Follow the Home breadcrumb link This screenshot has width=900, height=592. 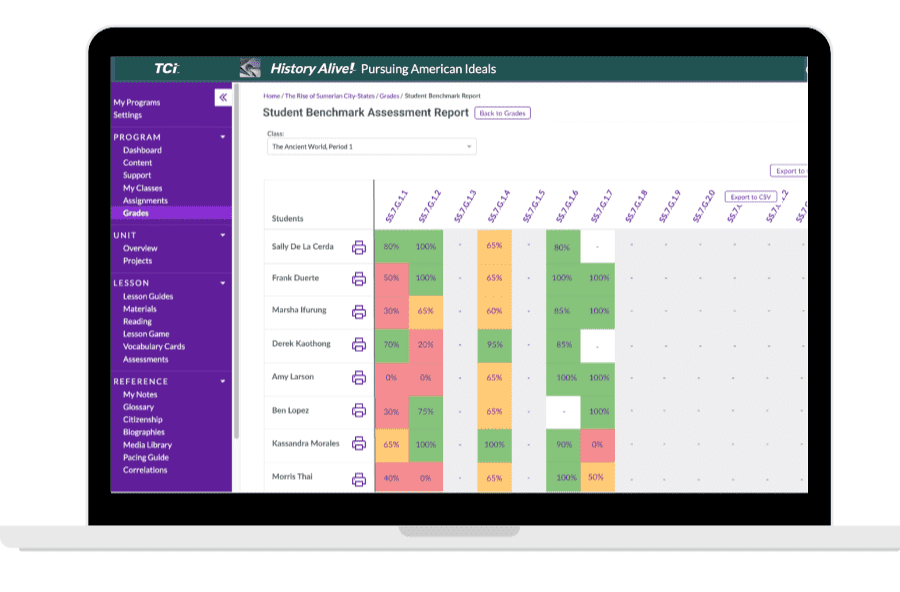[271, 96]
